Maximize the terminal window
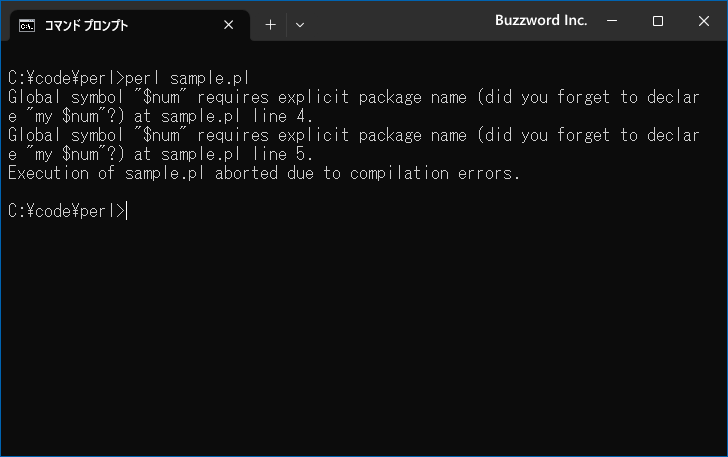Image resolution: width=728 pixels, height=457 pixels. 657,21
